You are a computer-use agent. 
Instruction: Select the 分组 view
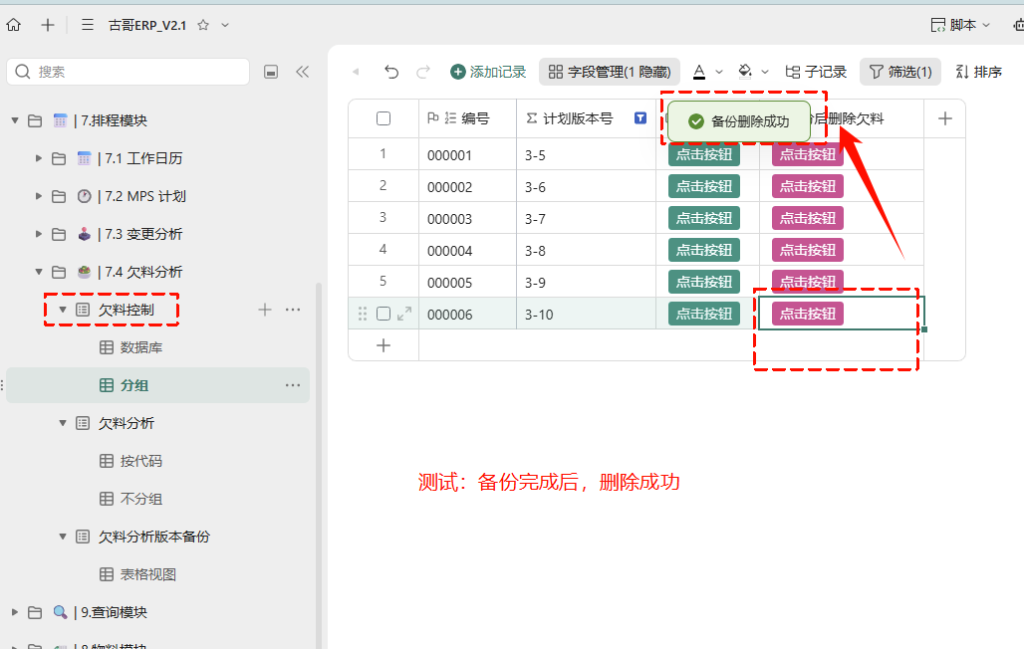click(x=157, y=385)
